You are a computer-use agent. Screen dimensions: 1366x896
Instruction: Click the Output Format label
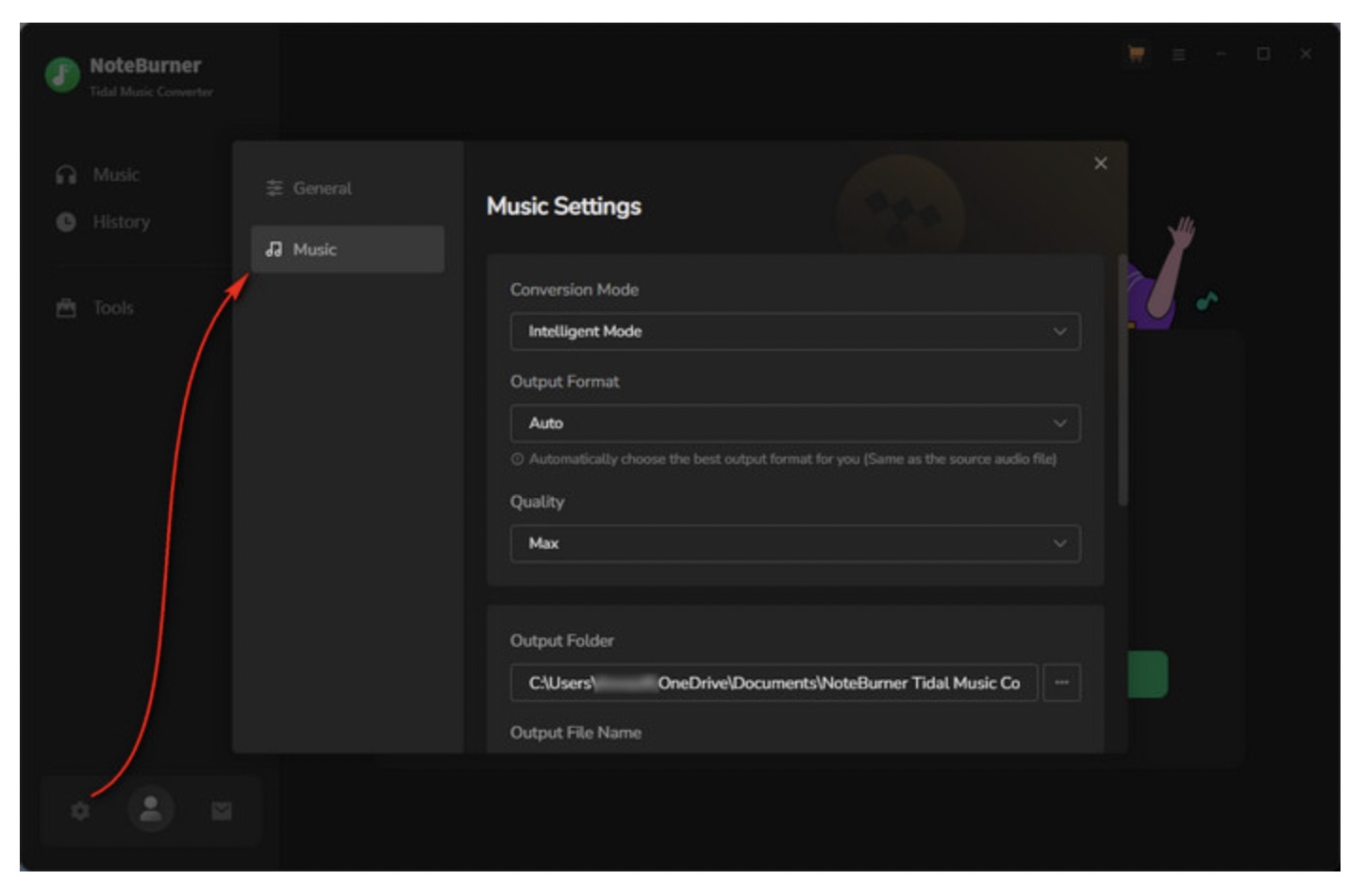point(565,382)
